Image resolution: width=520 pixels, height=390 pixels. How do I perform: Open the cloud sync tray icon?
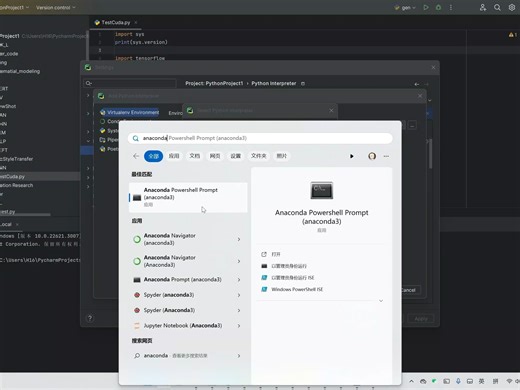pyautogui.click(x=423, y=381)
